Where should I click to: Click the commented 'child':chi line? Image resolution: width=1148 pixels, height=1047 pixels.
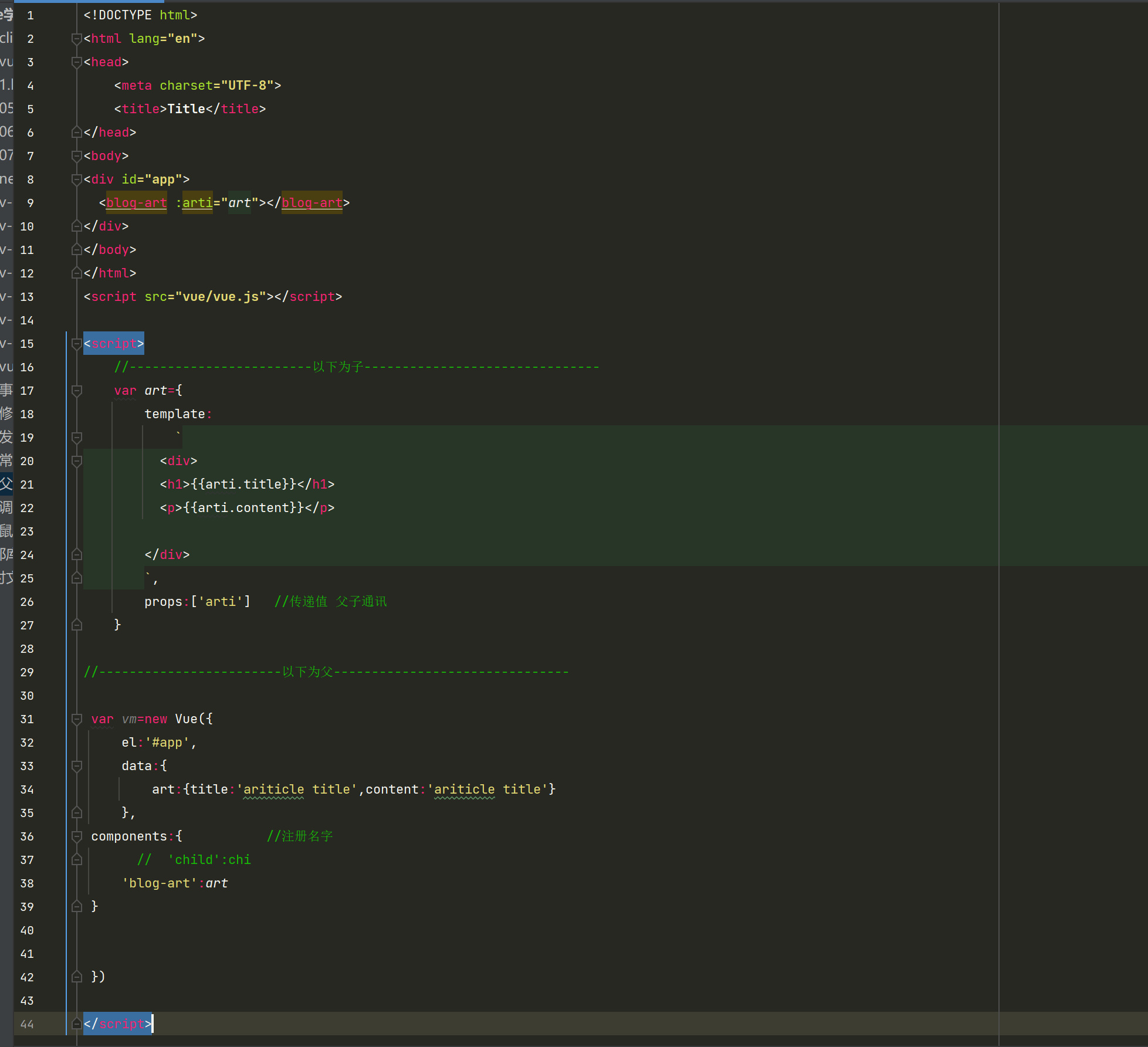coord(194,860)
